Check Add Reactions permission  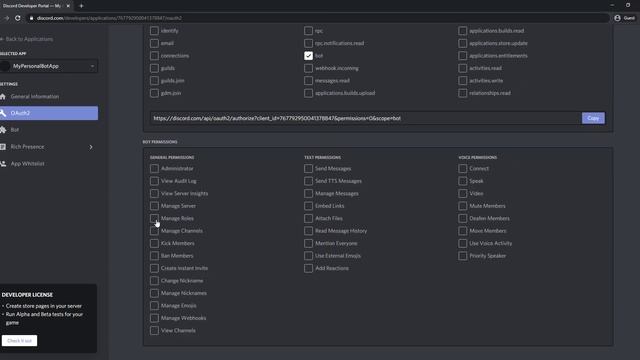tap(309, 268)
